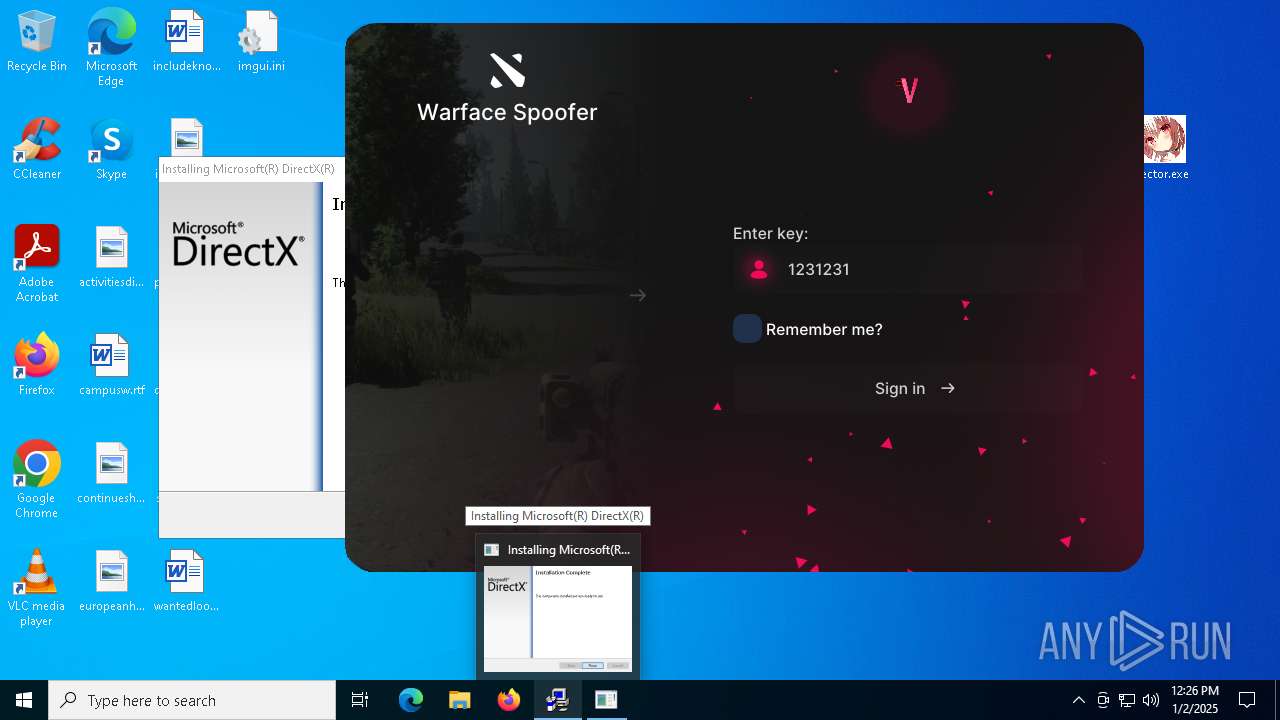Click the pink user icon in key field
This screenshot has width=1280, height=720.
coord(759,269)
